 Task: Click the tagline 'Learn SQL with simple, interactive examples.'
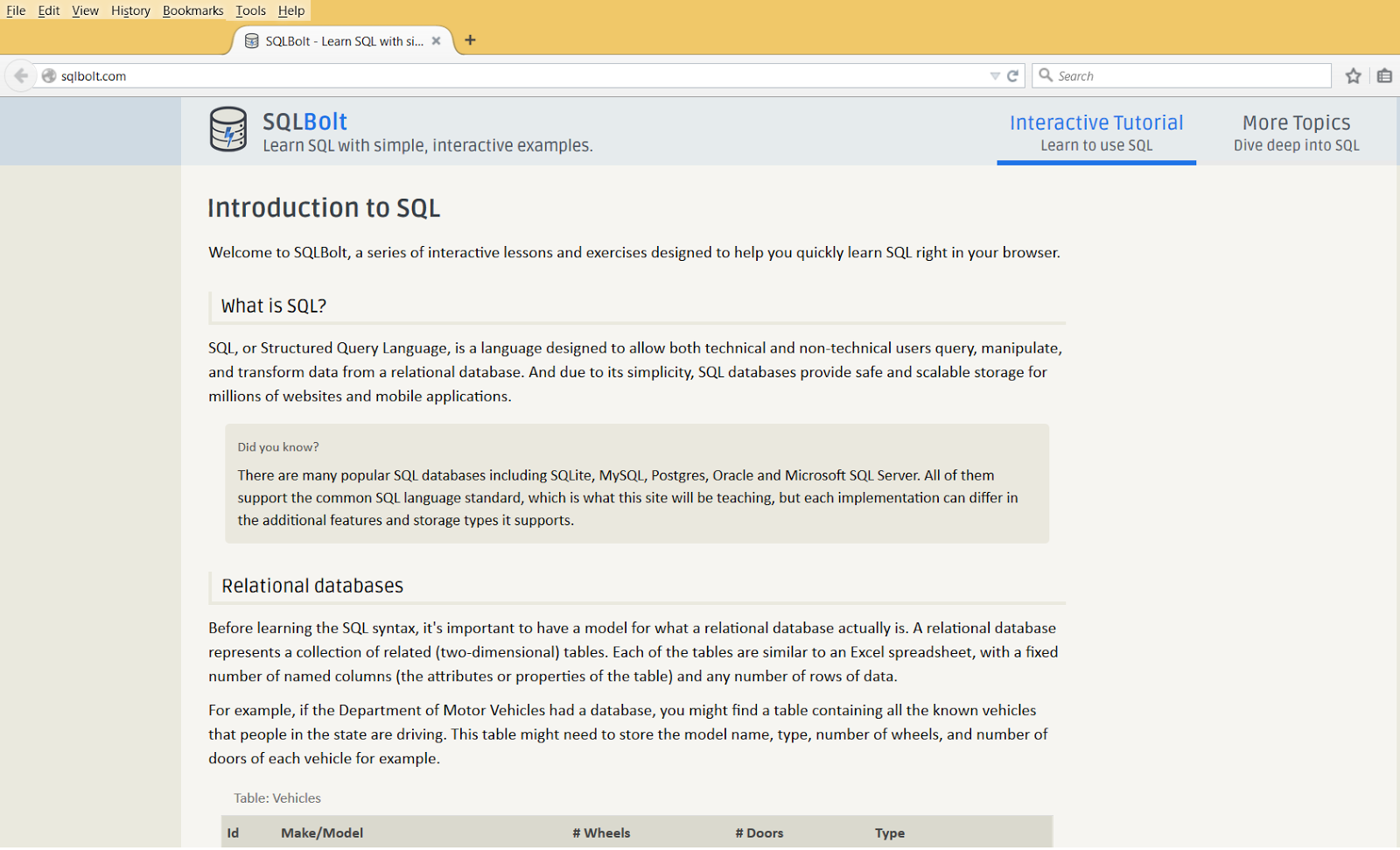428,145
